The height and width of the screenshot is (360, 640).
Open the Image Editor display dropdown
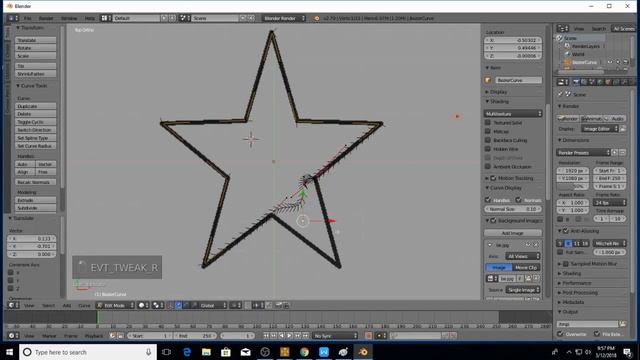coord(599,129)
